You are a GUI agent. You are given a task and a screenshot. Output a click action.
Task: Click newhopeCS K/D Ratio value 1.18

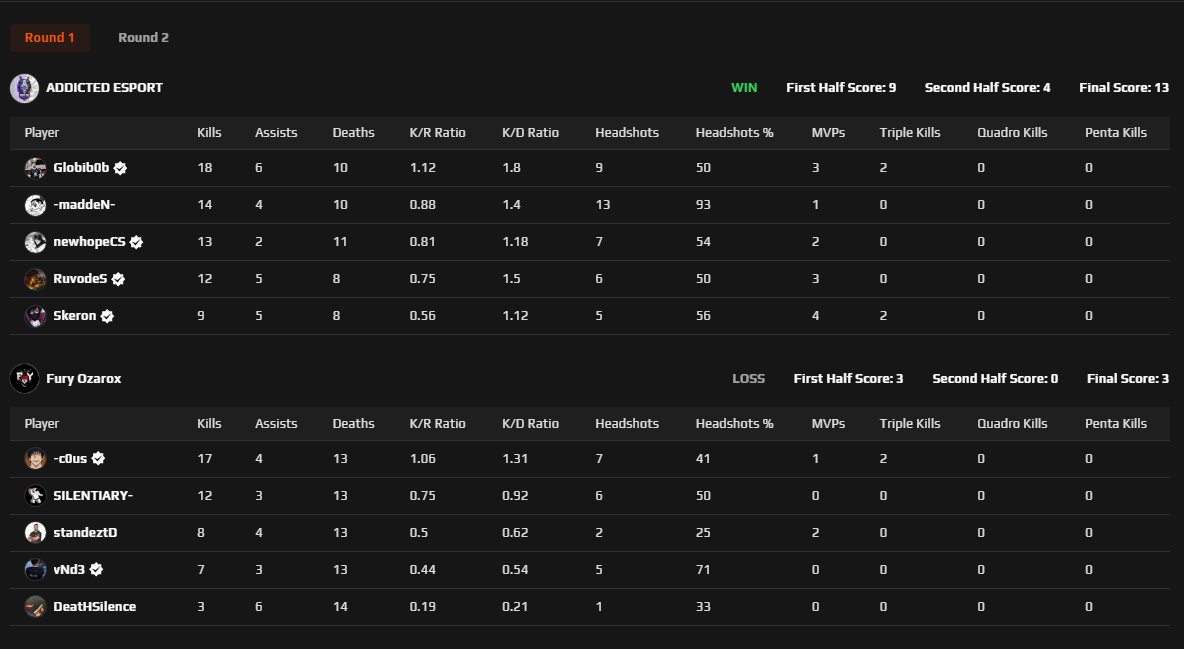(515, 242)
